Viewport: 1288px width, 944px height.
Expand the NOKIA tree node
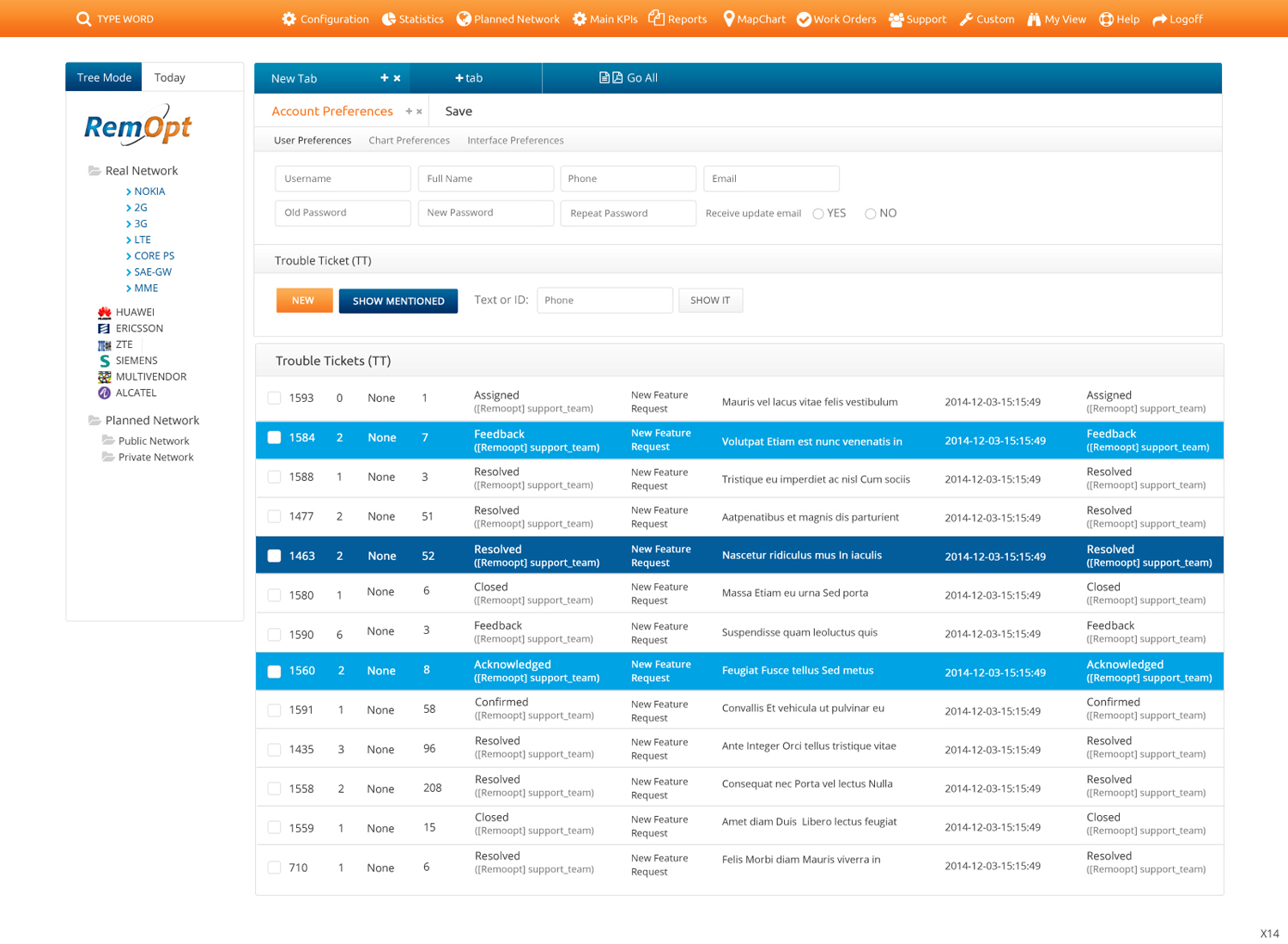[x=129, y=192]
